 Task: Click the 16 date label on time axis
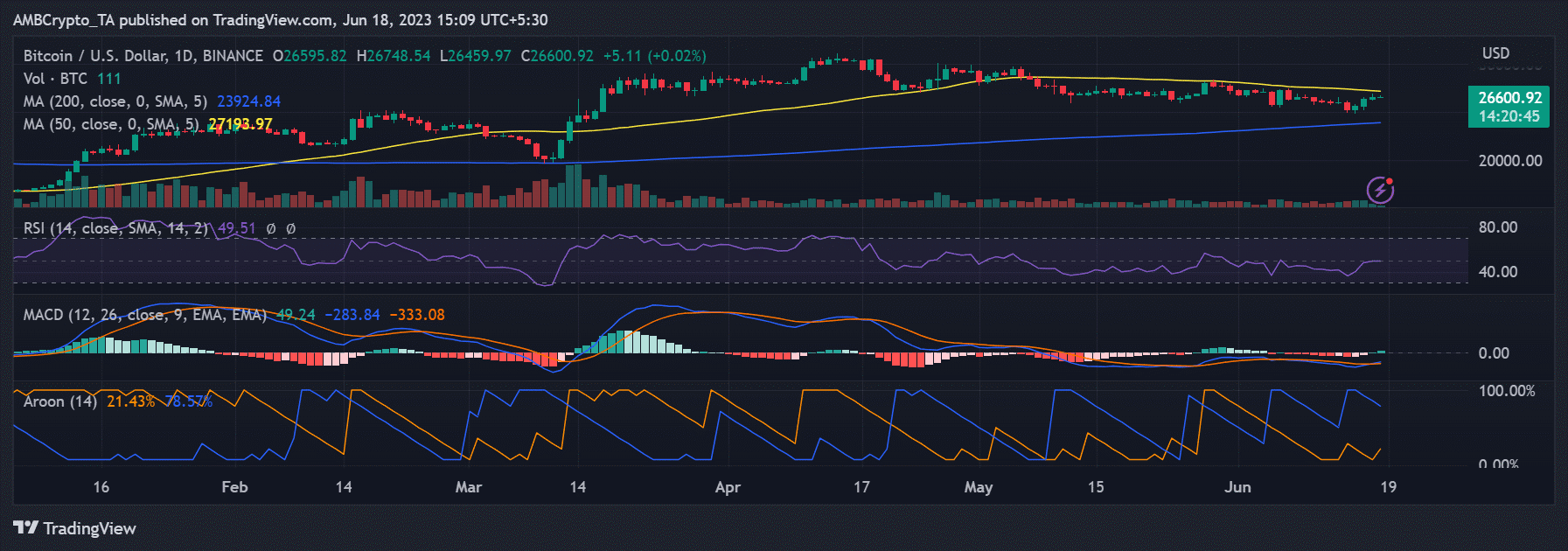101,487
